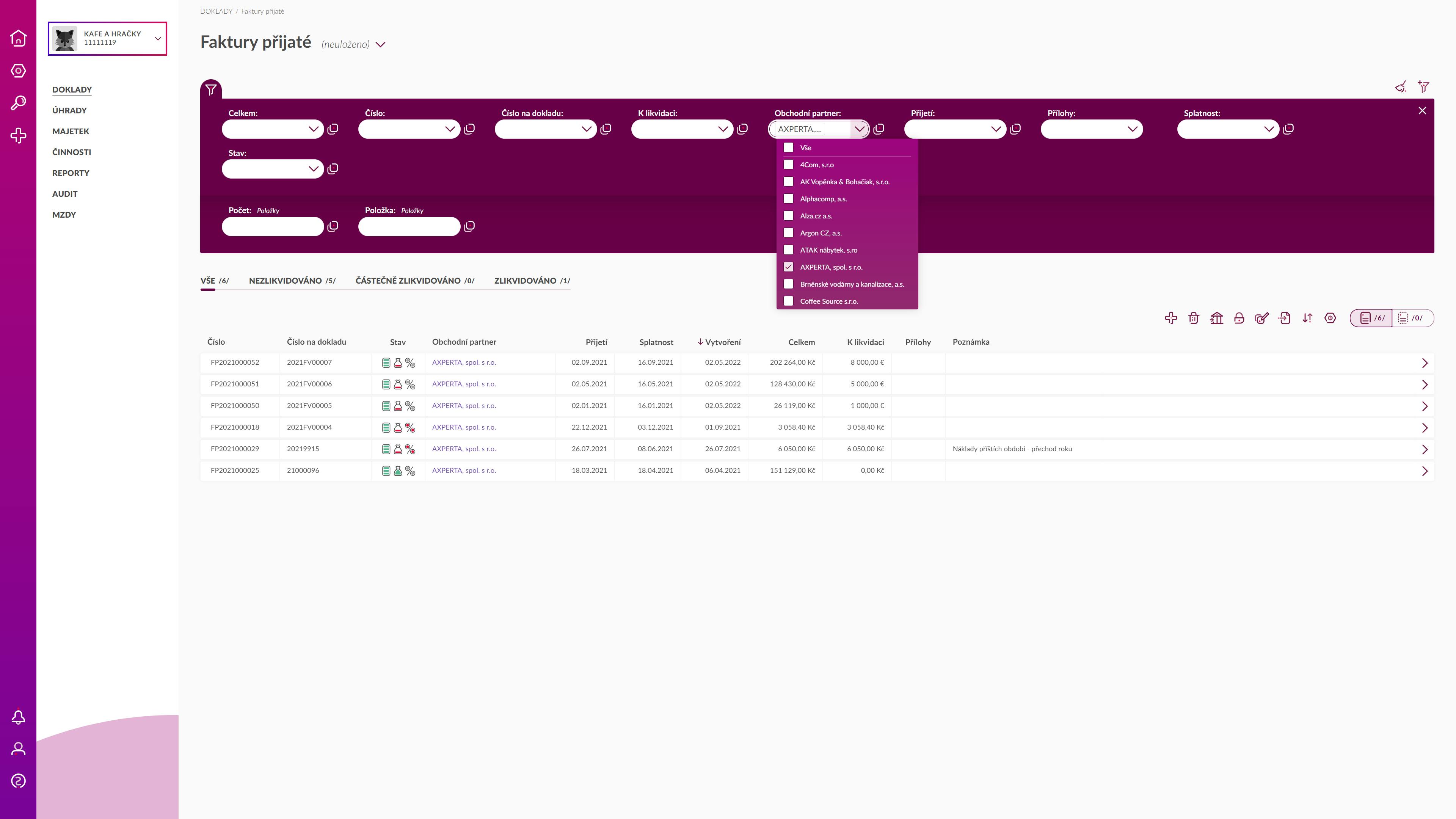Screen dimensions: 1456x819
Task: Click copy icon next to Celkem filter
Action: point(333,129)
